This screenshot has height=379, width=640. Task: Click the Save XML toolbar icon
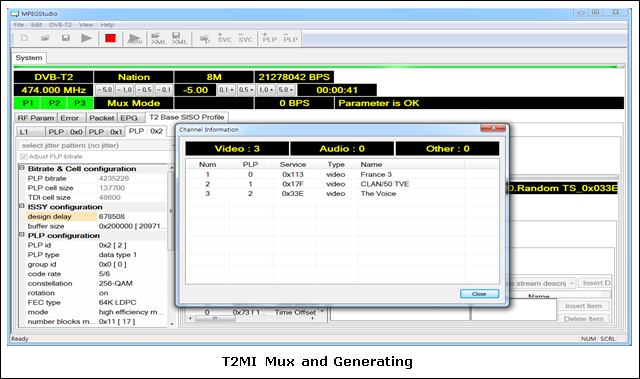click(x=179, y=38)
